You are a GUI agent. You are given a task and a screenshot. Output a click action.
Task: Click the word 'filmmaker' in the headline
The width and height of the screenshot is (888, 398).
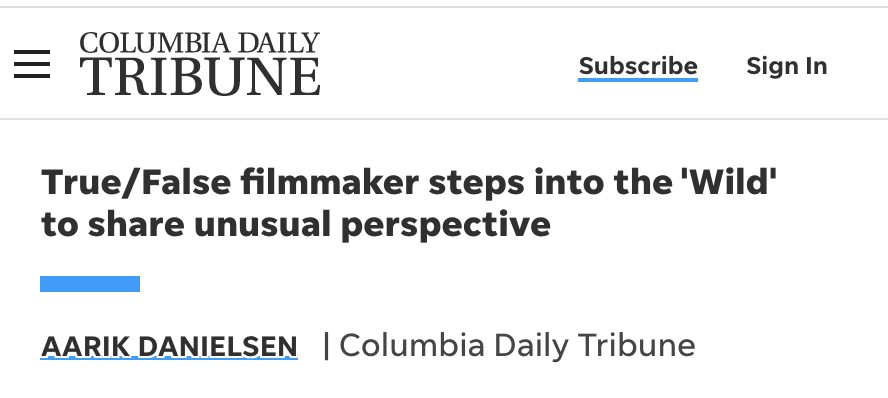pyautogui.click(x=329, y=182)
